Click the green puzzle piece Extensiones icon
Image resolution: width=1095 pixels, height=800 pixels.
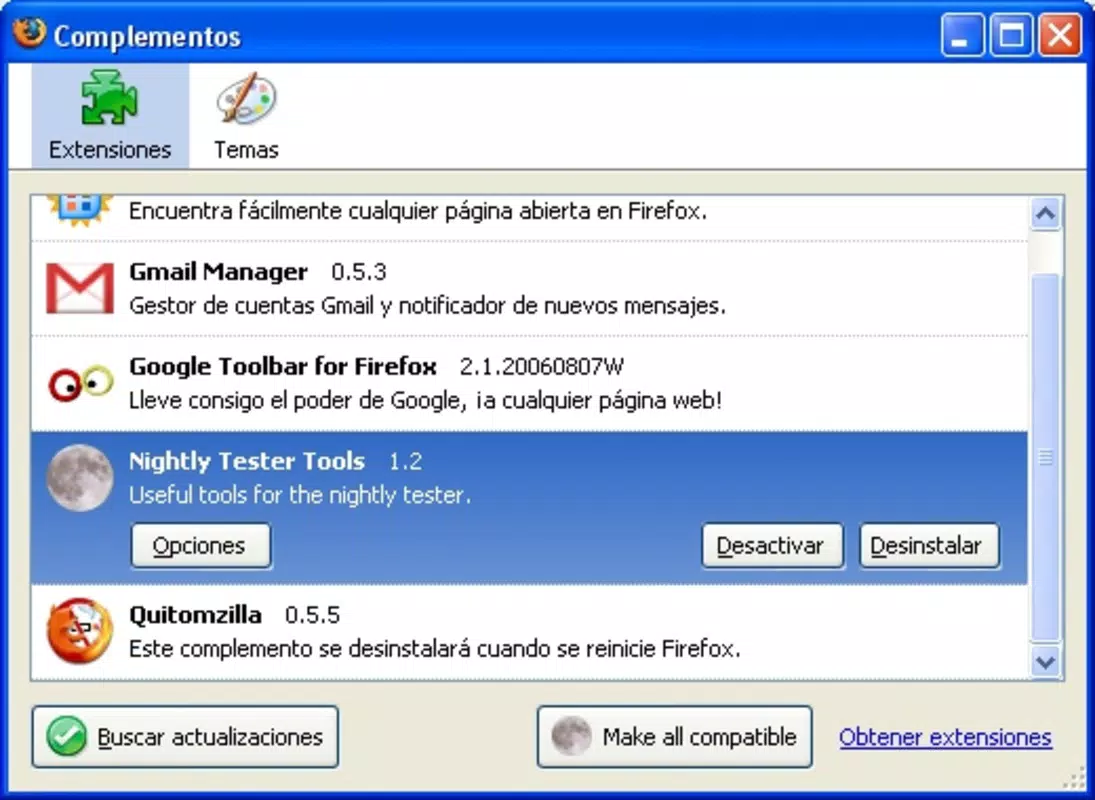pos(110,98)
